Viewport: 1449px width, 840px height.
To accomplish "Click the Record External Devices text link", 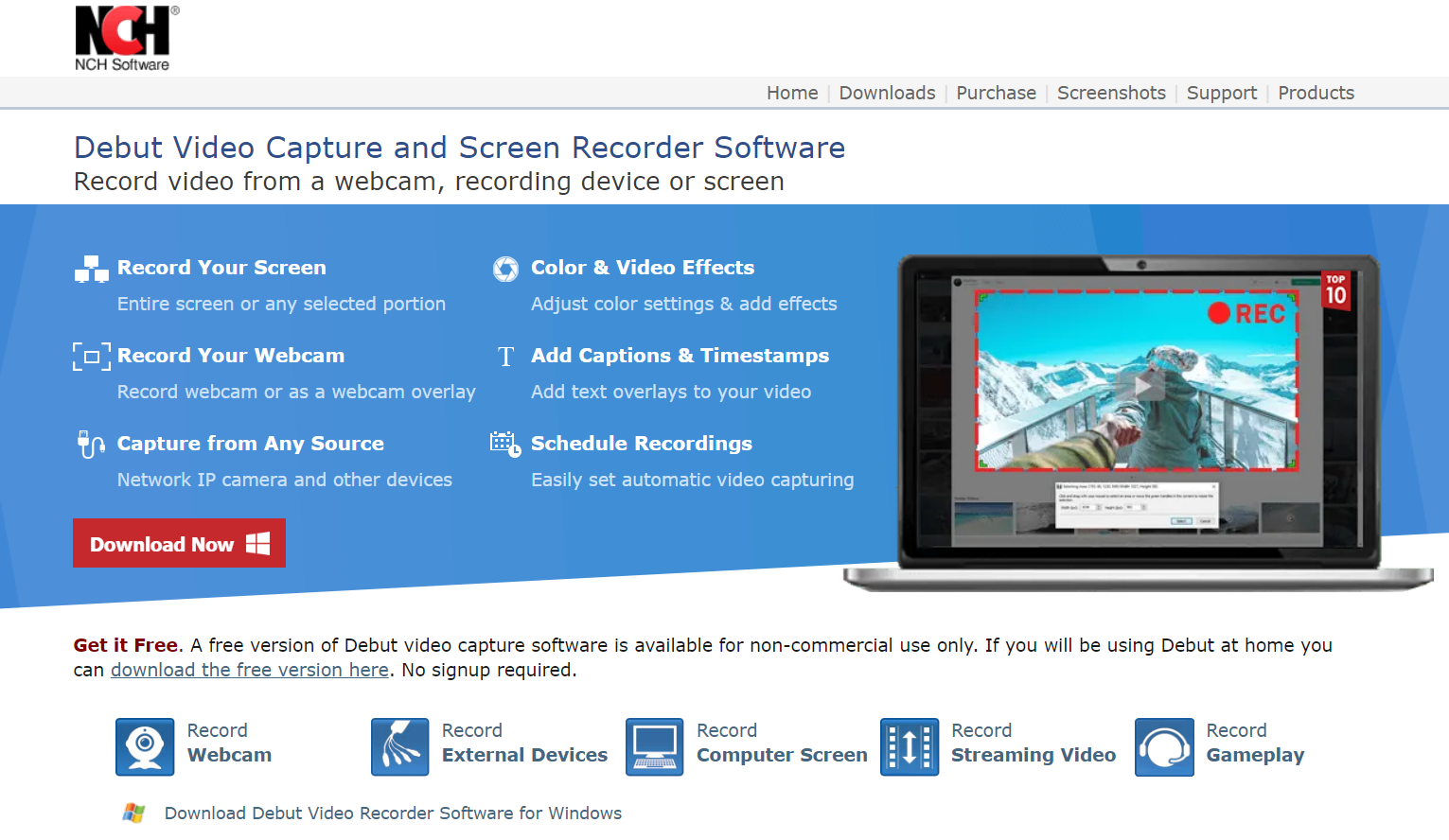I will tap(524, 743).
